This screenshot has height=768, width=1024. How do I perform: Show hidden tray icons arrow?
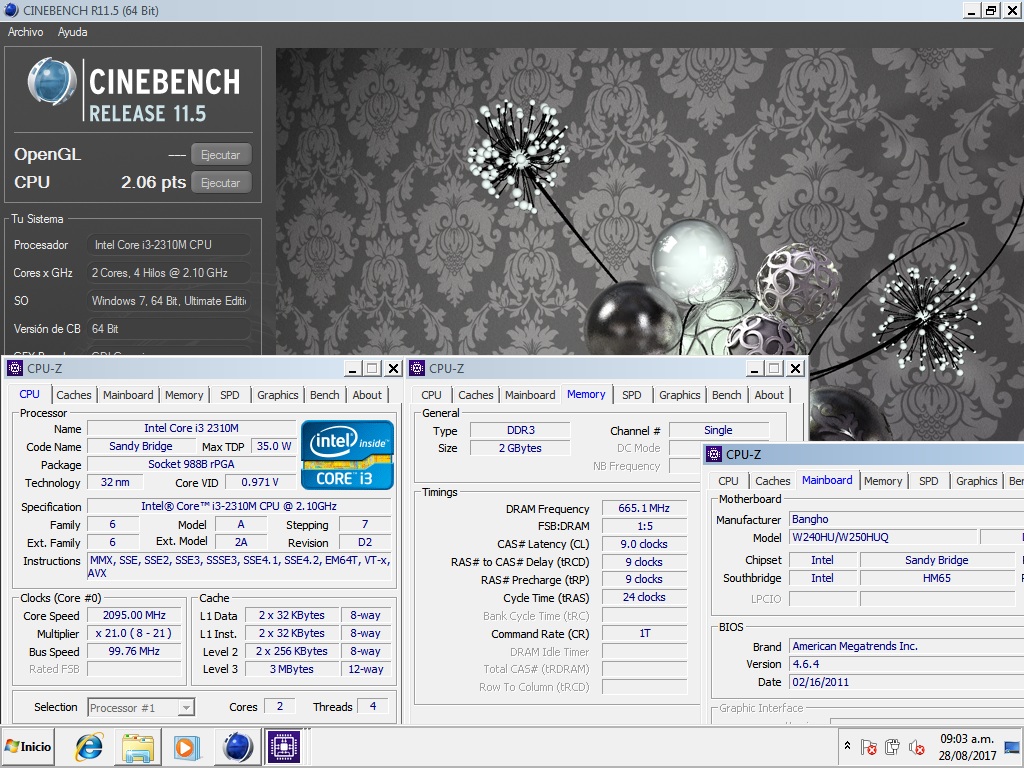click(847, 745)
